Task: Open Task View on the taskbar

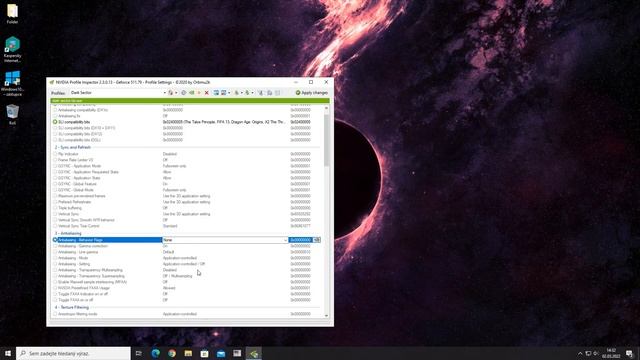Action: pyautogui.click(x=139, y=353)
